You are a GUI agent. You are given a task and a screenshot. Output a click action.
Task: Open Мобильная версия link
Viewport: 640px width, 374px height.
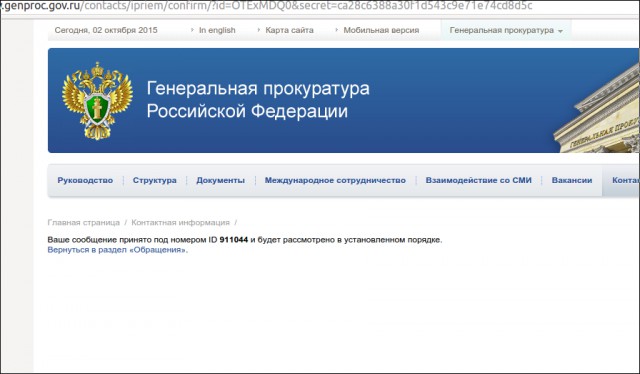[x=381, y=30]
